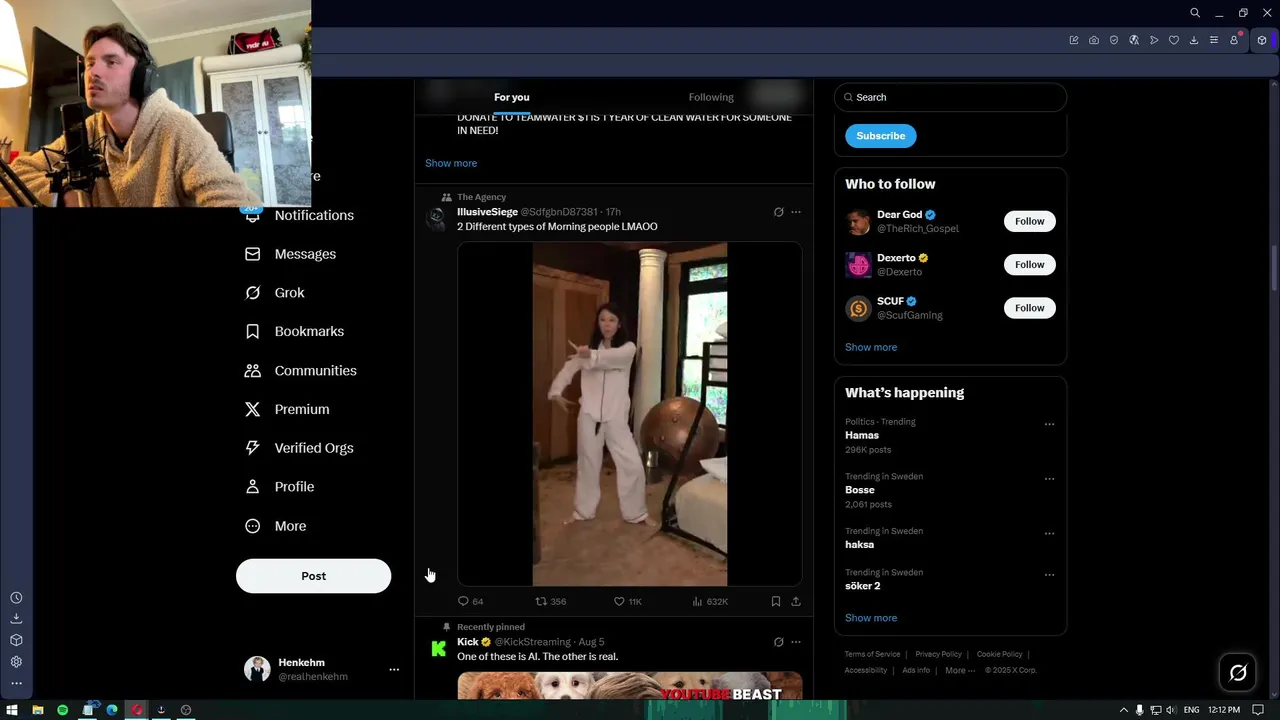
Task: Expand the footer More menu
Action: pyautogui.click(x=959, y=670)
